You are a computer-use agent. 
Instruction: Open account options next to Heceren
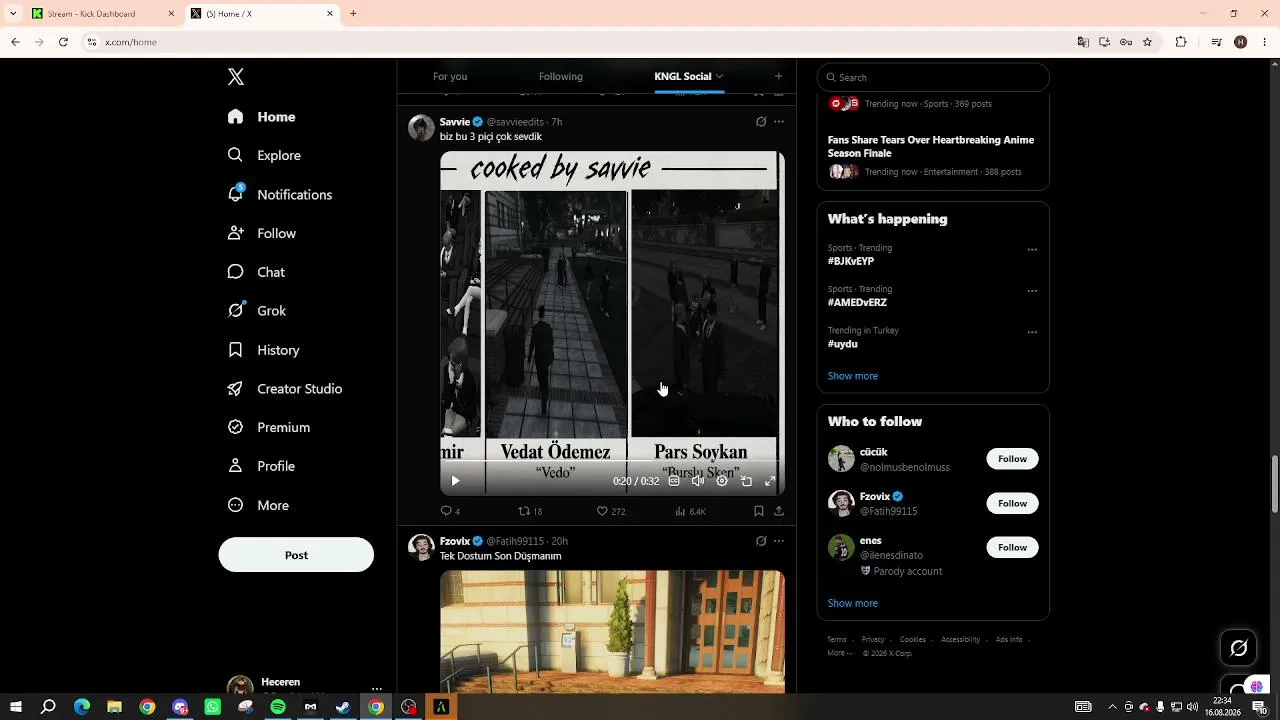[377, 689]
